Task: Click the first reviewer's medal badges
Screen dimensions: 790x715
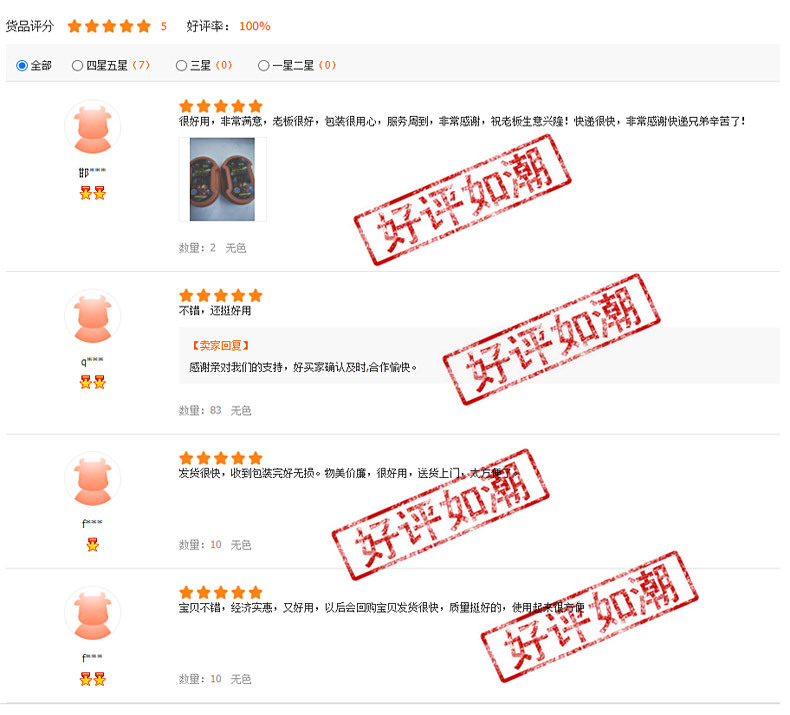Action: click(x=93, y=193)
